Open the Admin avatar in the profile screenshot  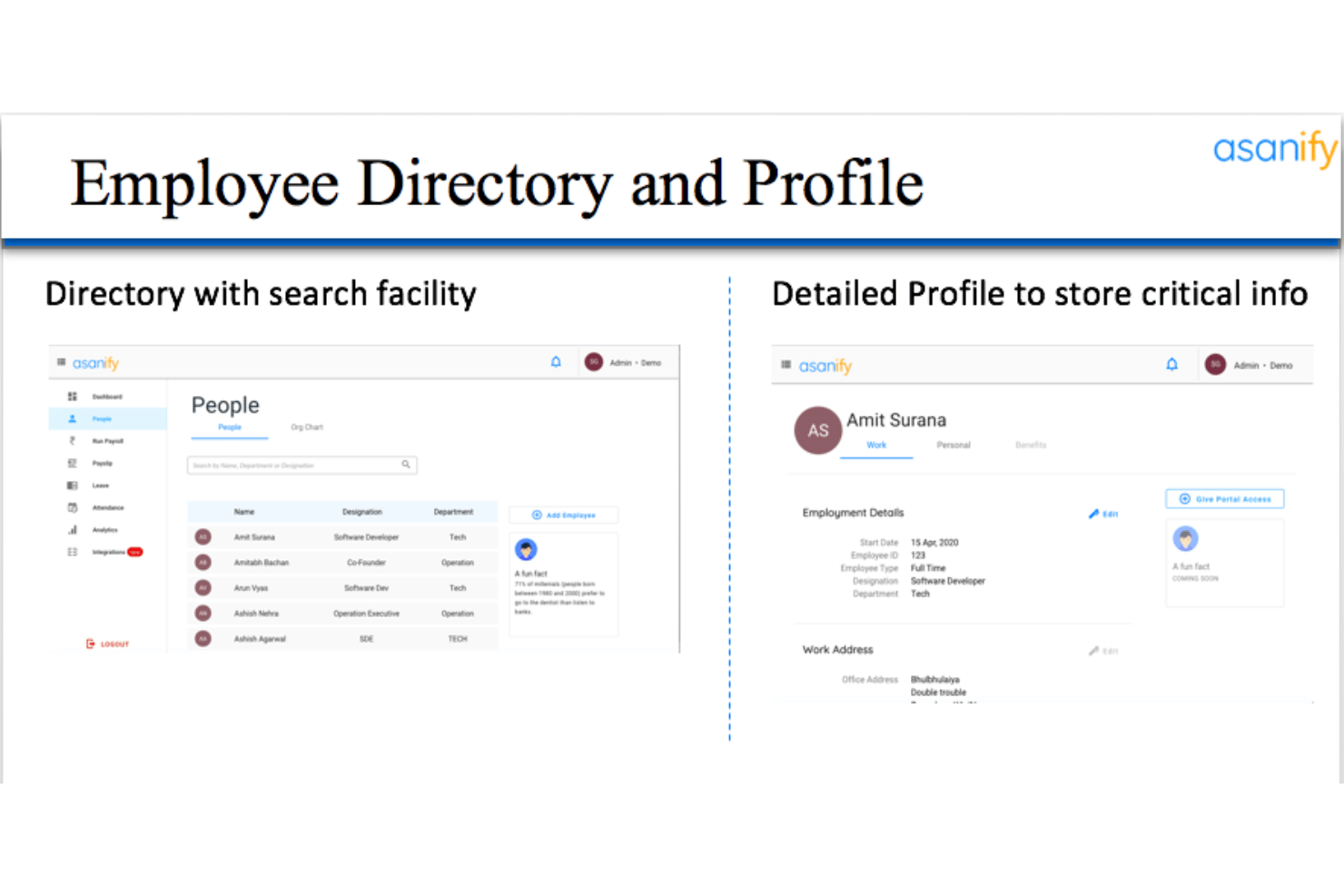(1215, 365)
